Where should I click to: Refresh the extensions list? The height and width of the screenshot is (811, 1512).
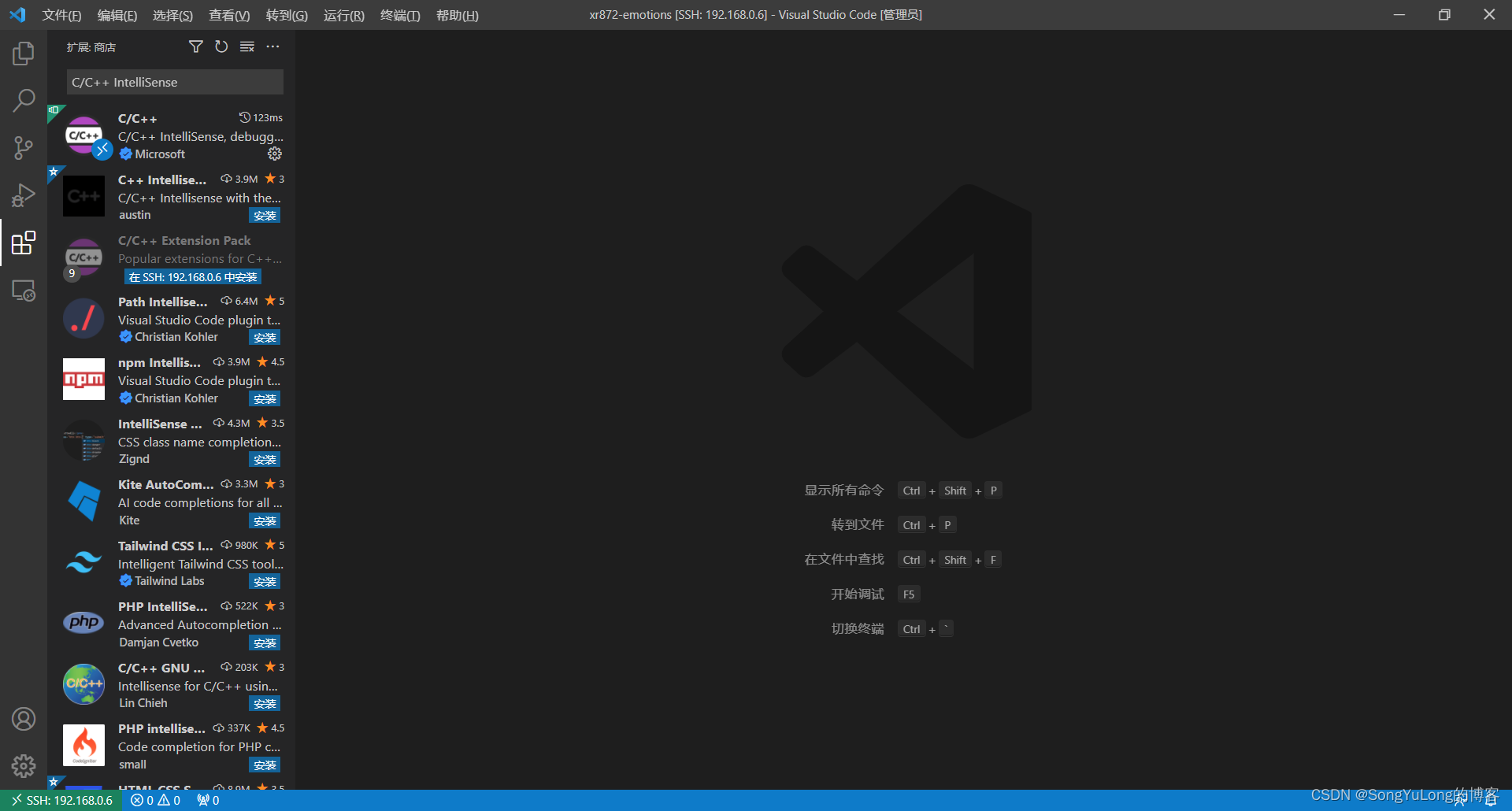click(x=221, y=46)
